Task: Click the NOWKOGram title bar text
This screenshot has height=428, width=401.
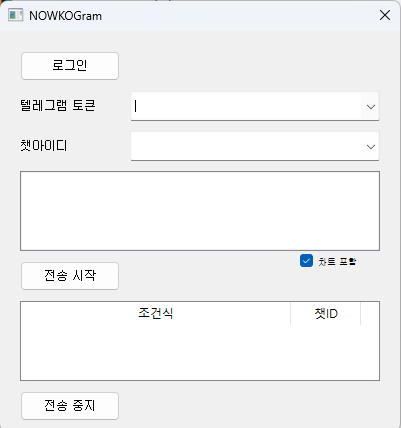Action: tap(65, 16)
